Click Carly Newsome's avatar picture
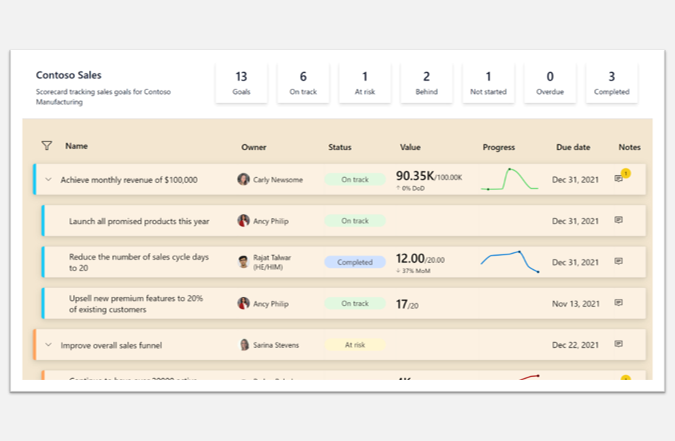 [243, 180]
